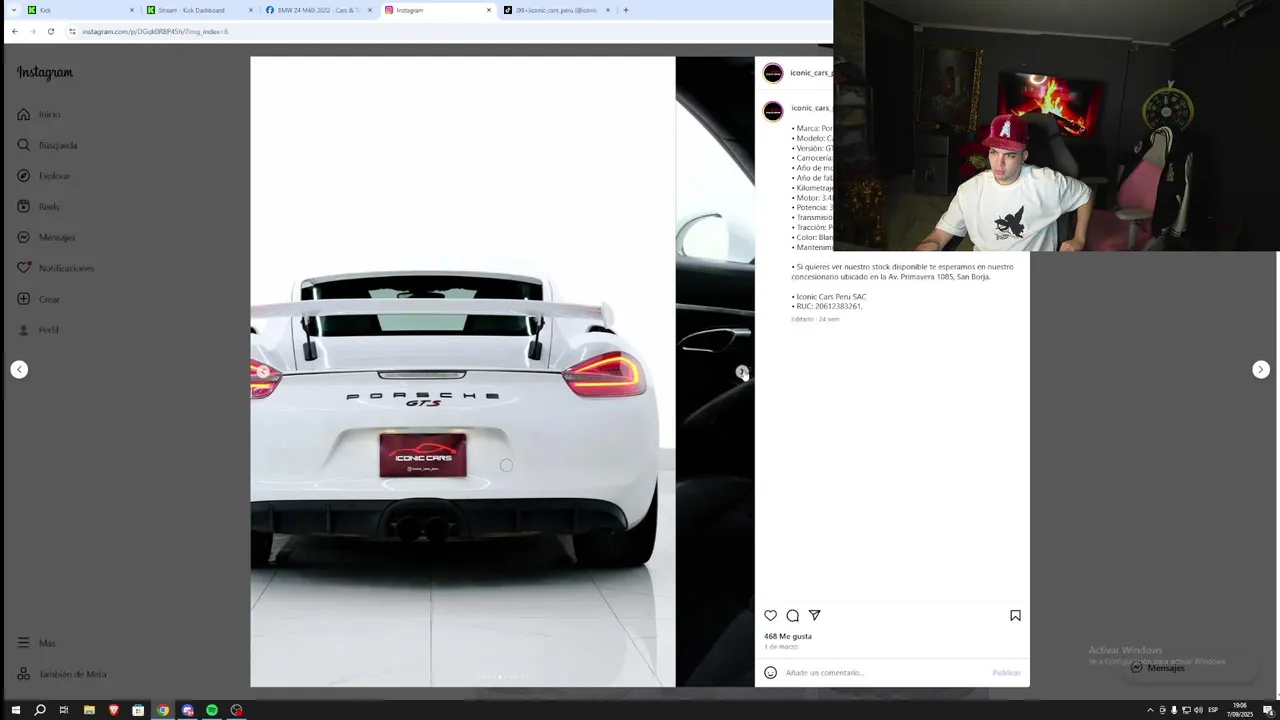Switch to Chrome on the taskbar
The height and width of the screenshot is (720, 1280).
163,710
